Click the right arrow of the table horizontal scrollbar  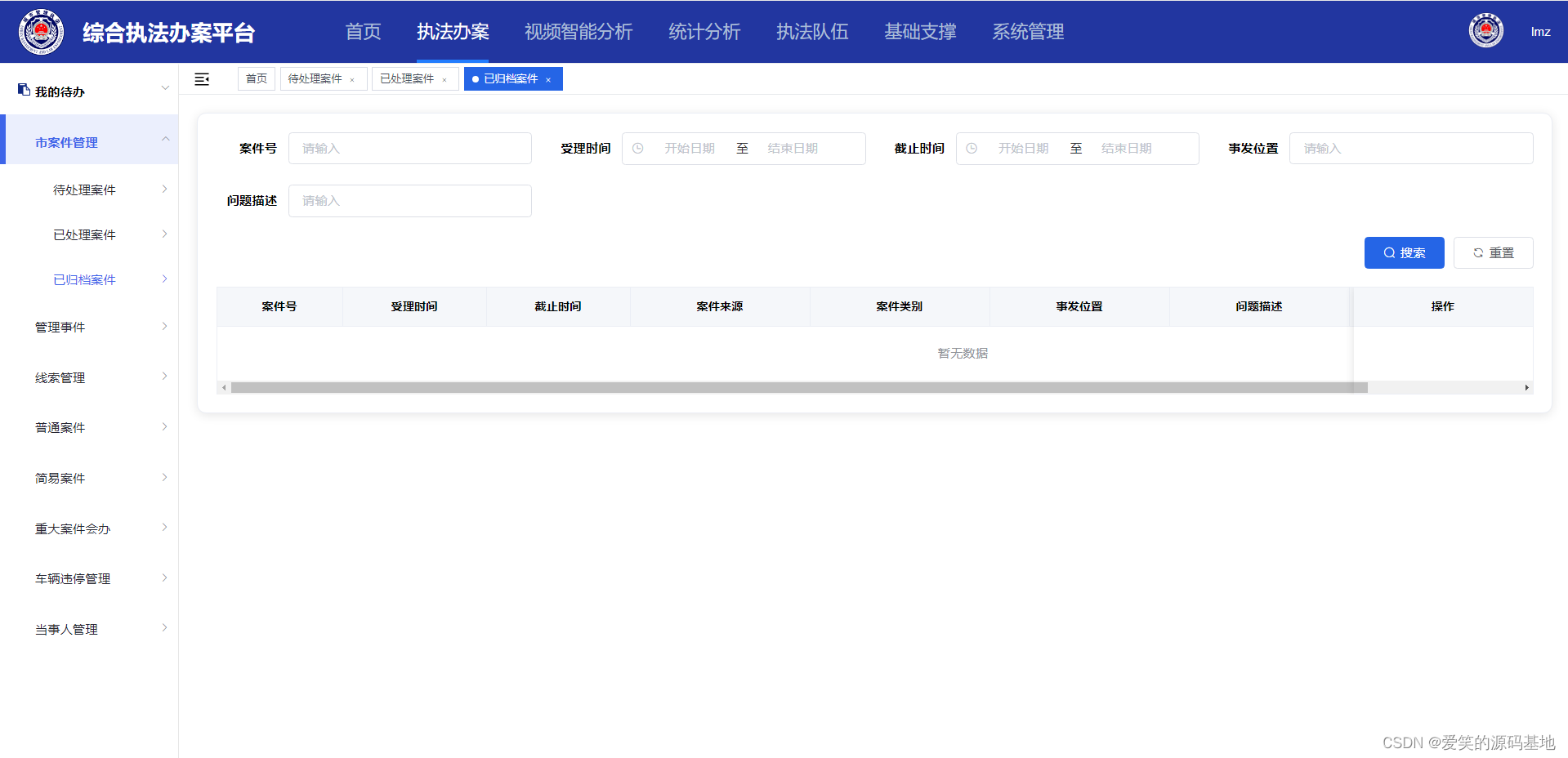1526,388
